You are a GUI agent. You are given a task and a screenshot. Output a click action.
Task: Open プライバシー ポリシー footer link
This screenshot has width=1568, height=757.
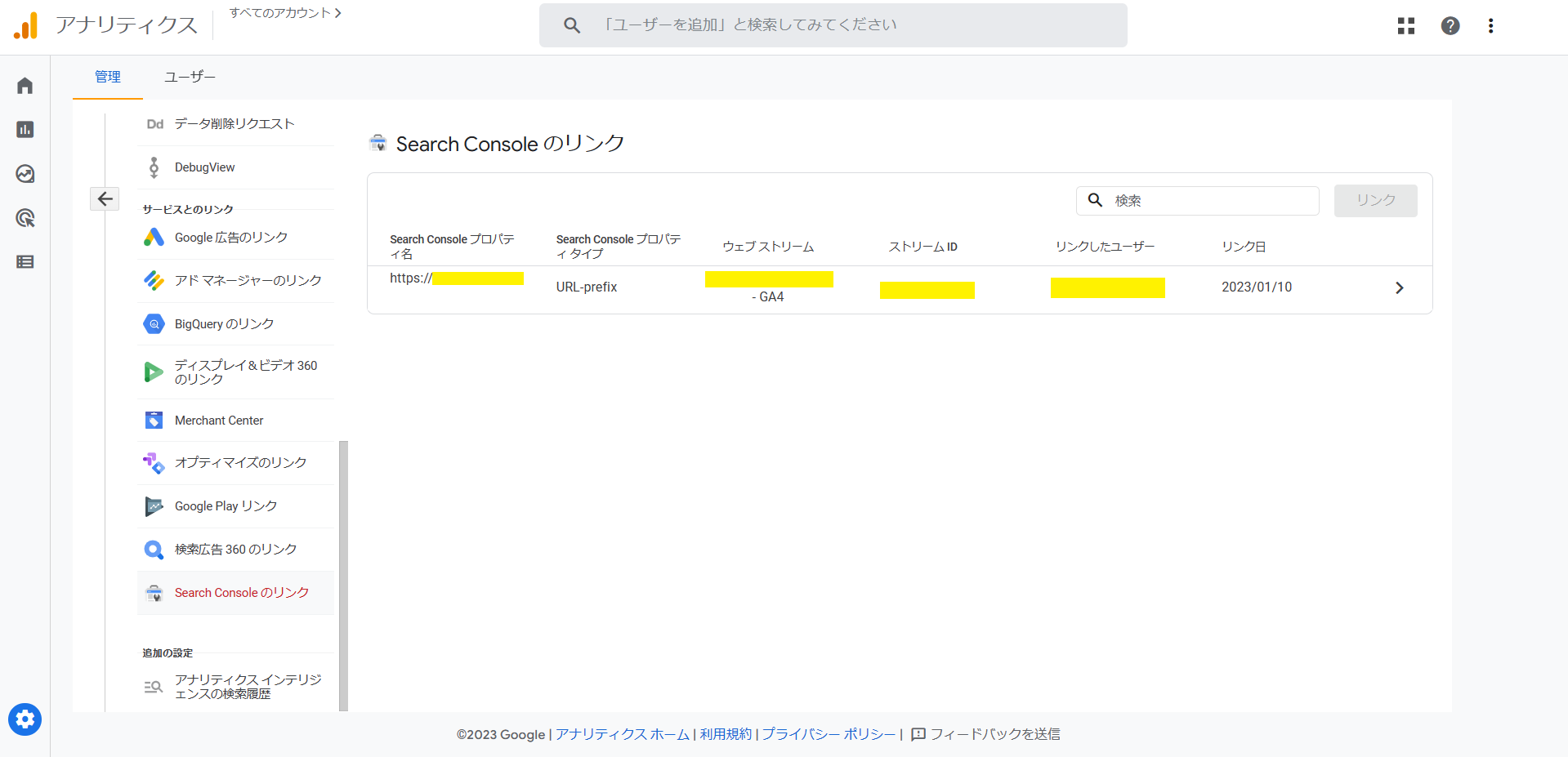tap(829, 734)
